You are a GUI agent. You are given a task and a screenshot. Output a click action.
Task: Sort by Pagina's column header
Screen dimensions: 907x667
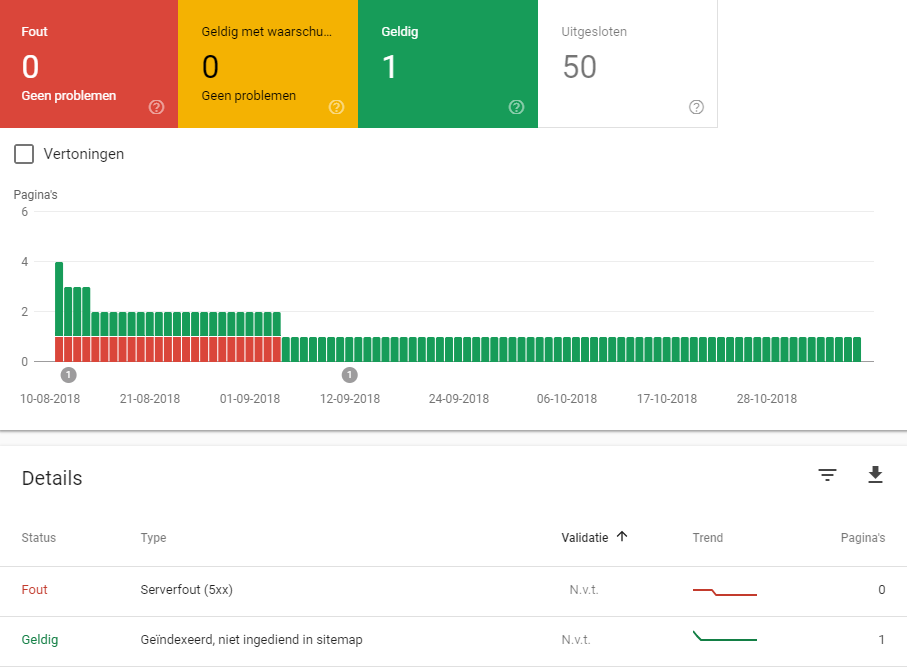[862, 537]
